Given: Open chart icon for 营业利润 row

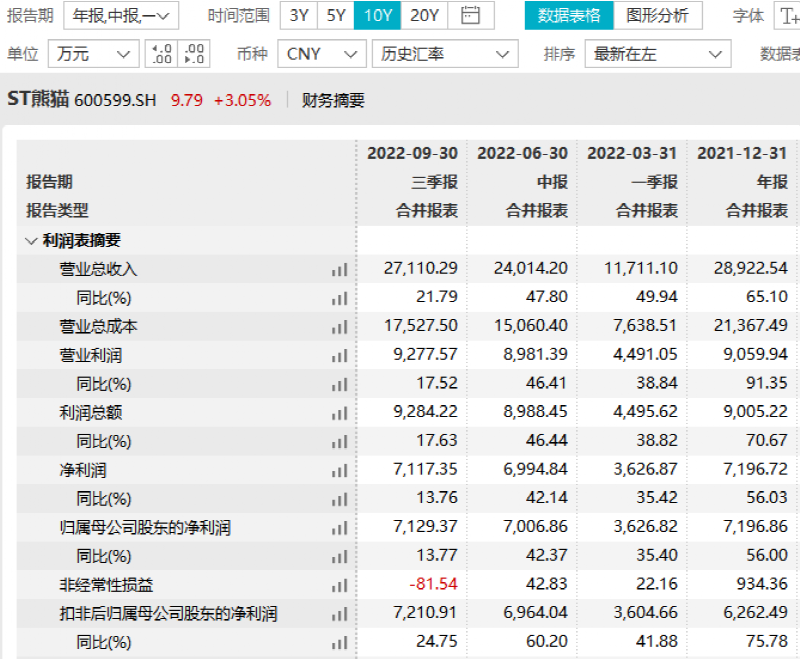Looking at the screenshot, I should tap(340, 355).
